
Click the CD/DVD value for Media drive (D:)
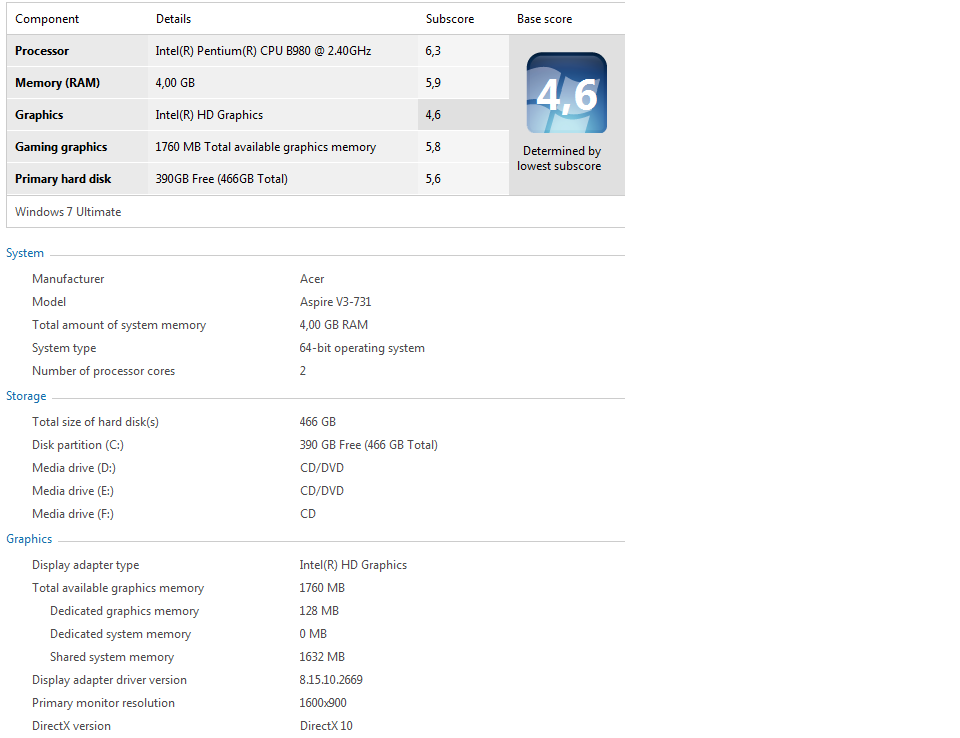(x=322, y=468)
